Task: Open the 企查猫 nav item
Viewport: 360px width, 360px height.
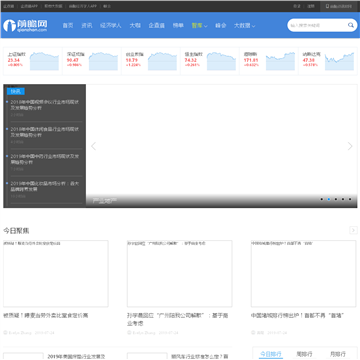Action: point(156,25)
